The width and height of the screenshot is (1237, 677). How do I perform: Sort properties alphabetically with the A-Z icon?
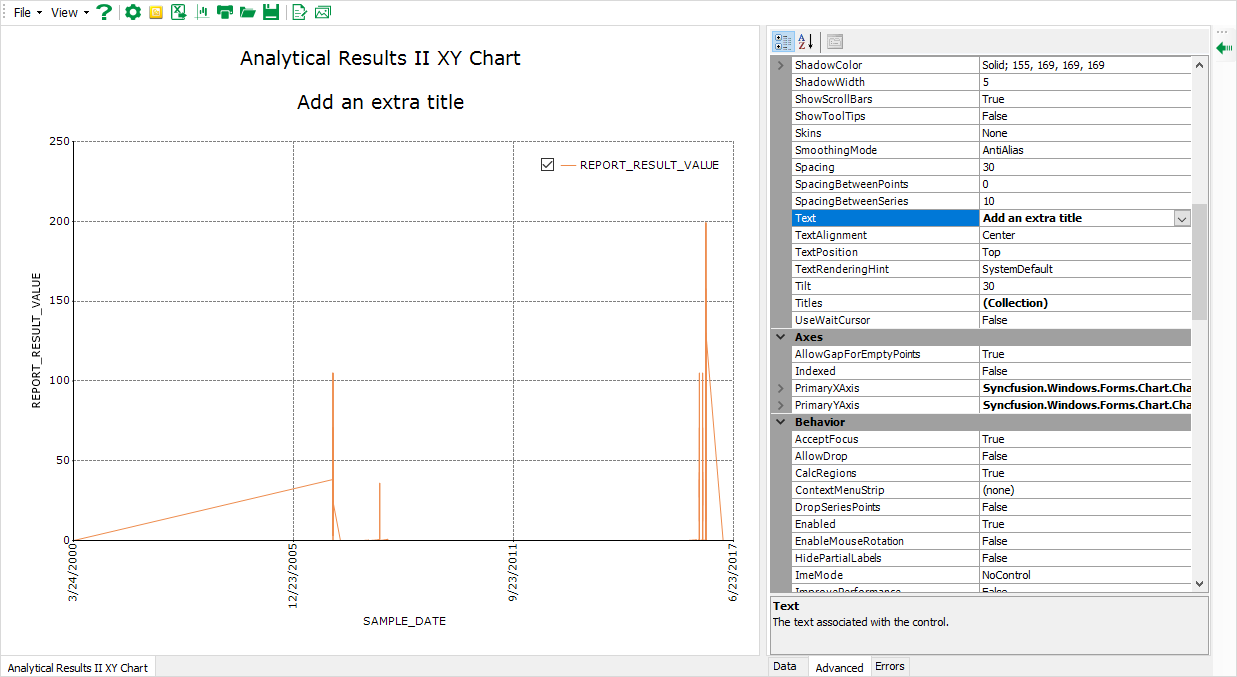[805, 42]
